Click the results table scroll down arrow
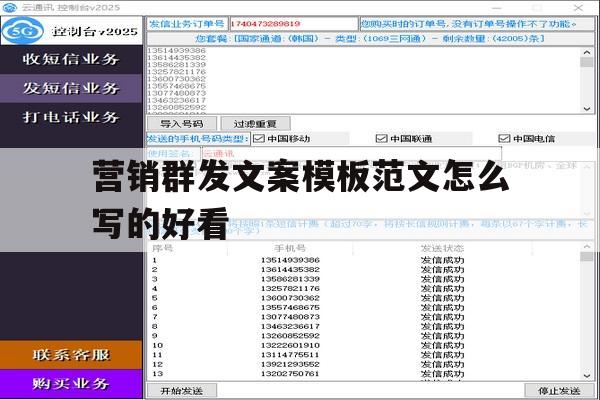Screen dimensions: 600x400 click(587, 376)
